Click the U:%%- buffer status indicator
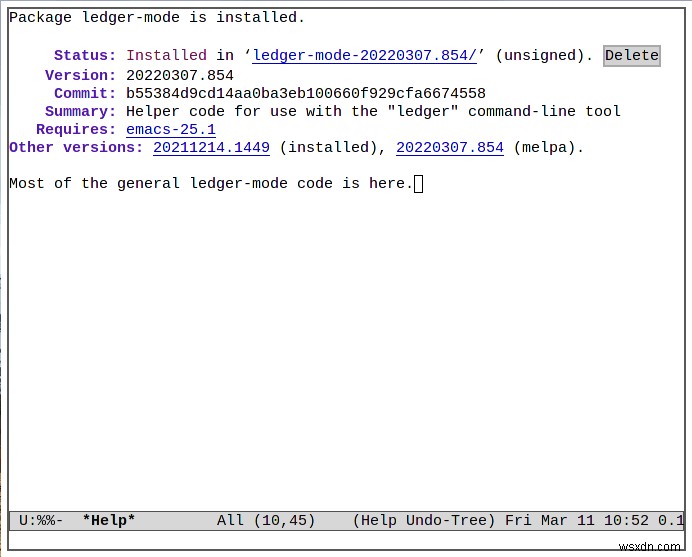This screenshot has width=692, height=557. tap(41, 521)
